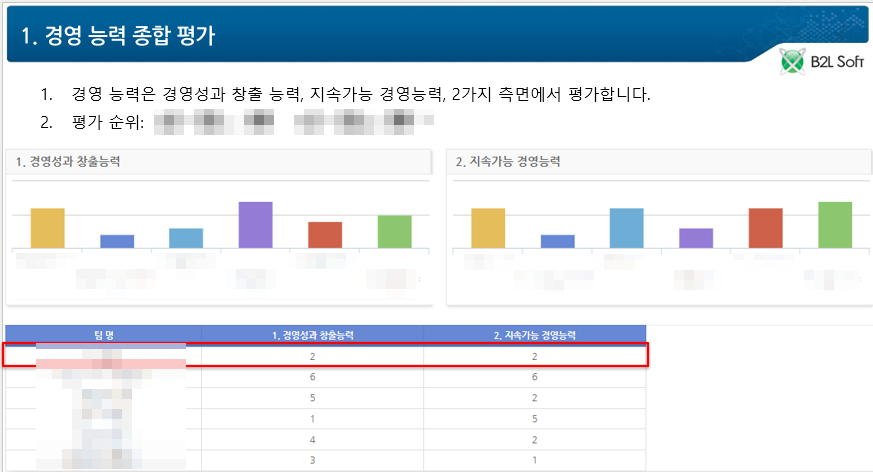Image resolution: width=873 pixels, height=472 pixels.
Task: Click the '2. 지속가능 경영능력' chart panel title
Action: pos(508,161)
